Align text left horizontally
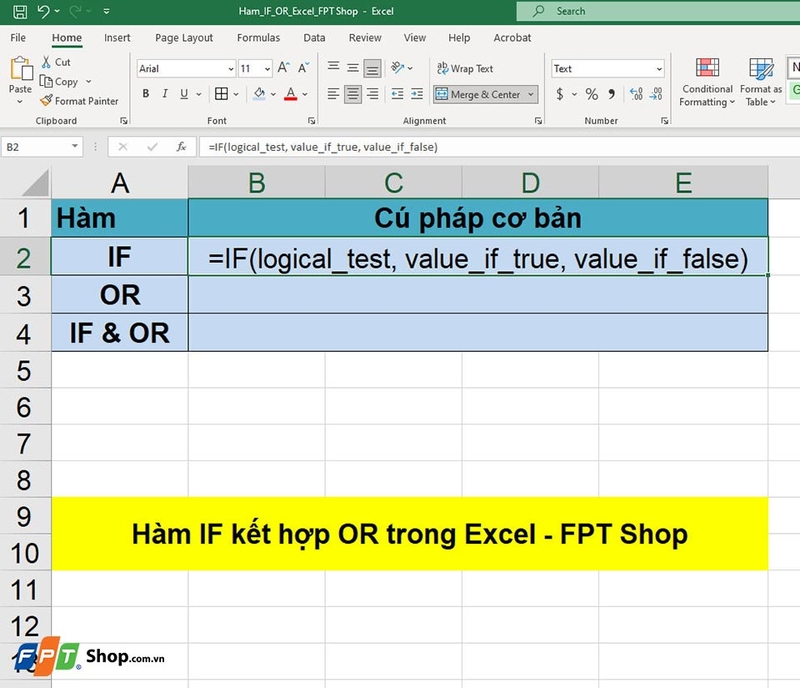800x688 pixels. 333,93
